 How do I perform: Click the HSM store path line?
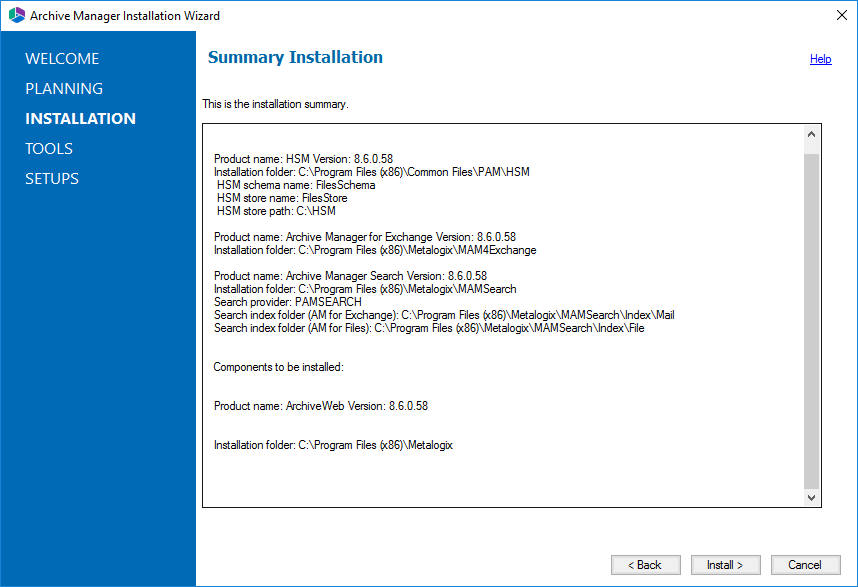click(x=276, y=211)
